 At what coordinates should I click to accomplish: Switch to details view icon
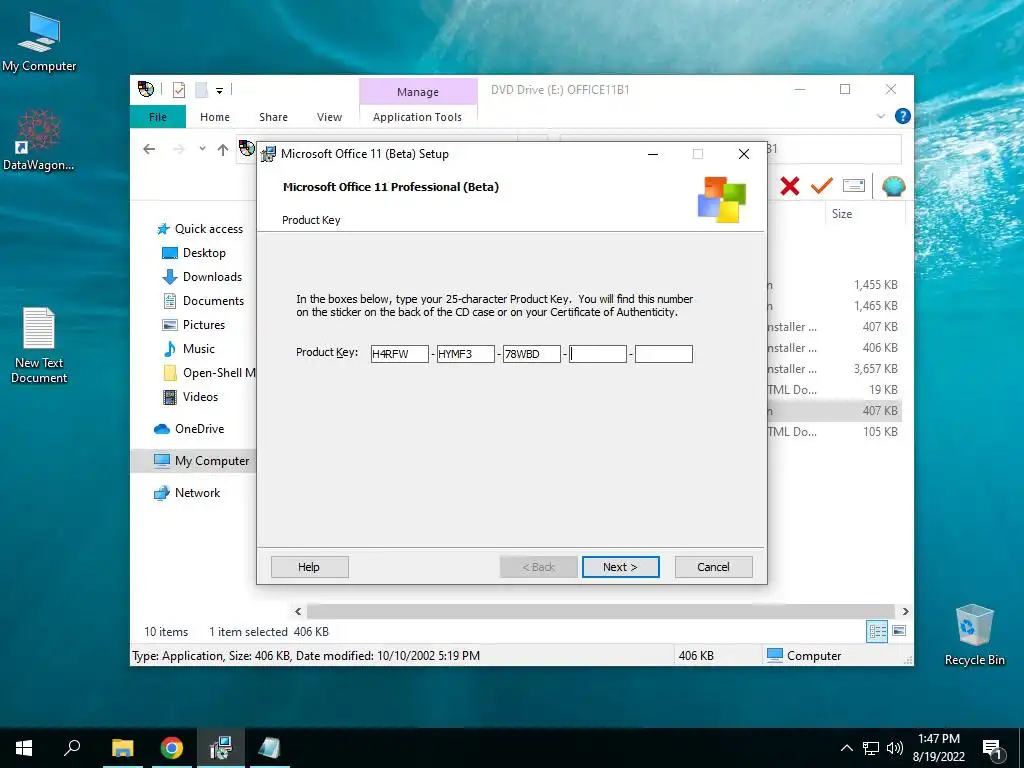pyautogui.click(x=877, y=632)
